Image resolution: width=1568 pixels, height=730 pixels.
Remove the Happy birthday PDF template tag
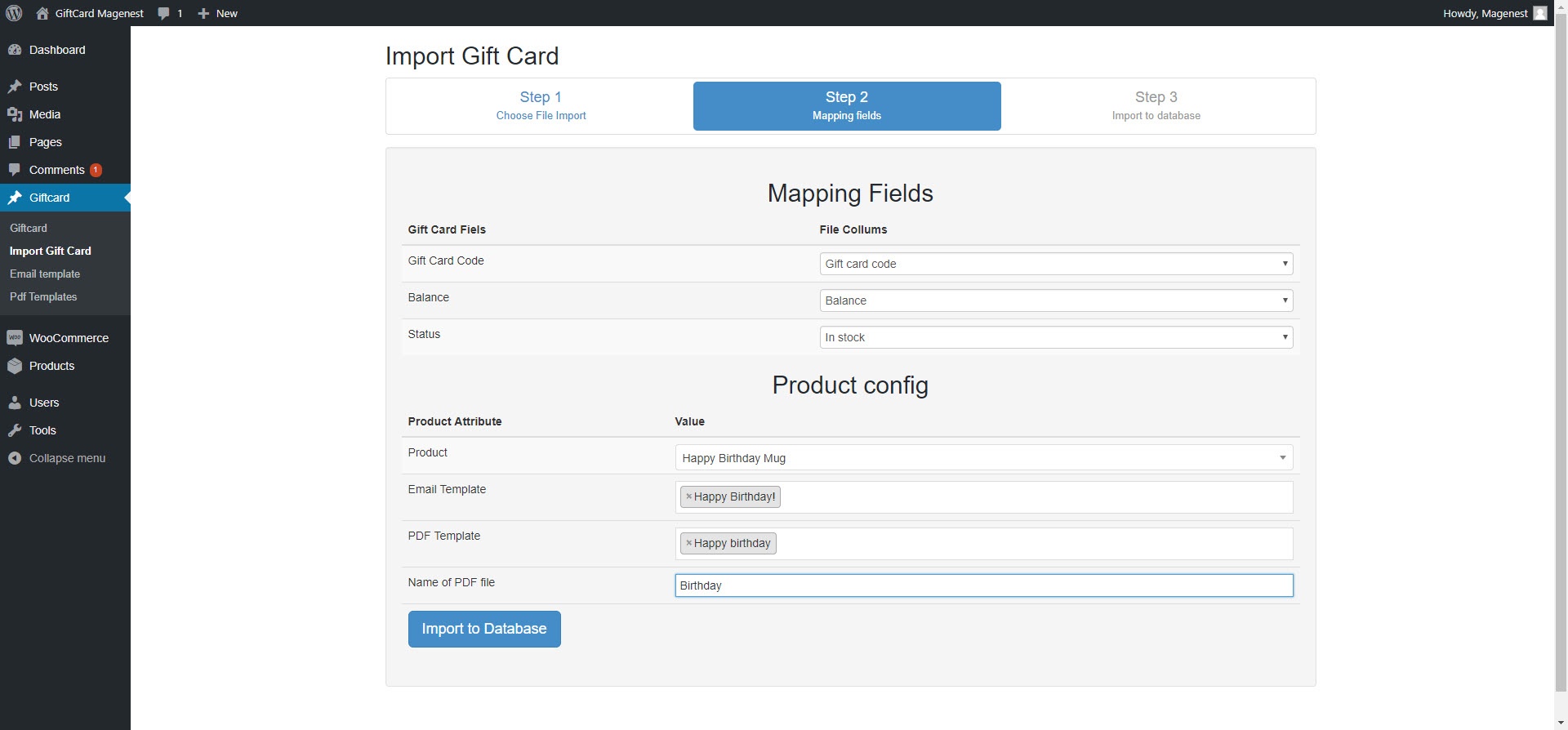[688, 543]
